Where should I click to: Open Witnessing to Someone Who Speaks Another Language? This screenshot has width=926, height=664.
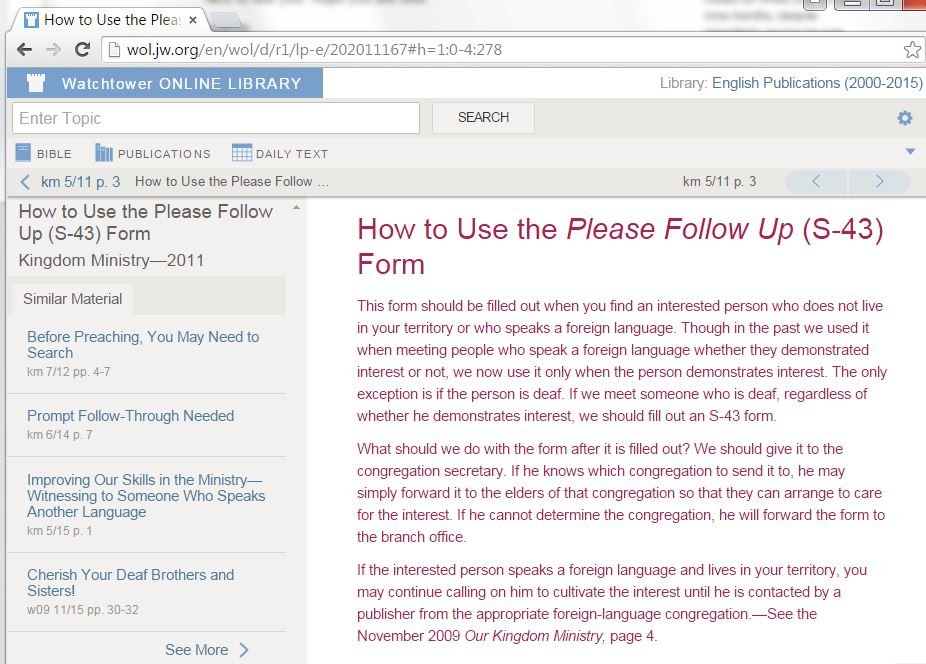coord(146,496)
